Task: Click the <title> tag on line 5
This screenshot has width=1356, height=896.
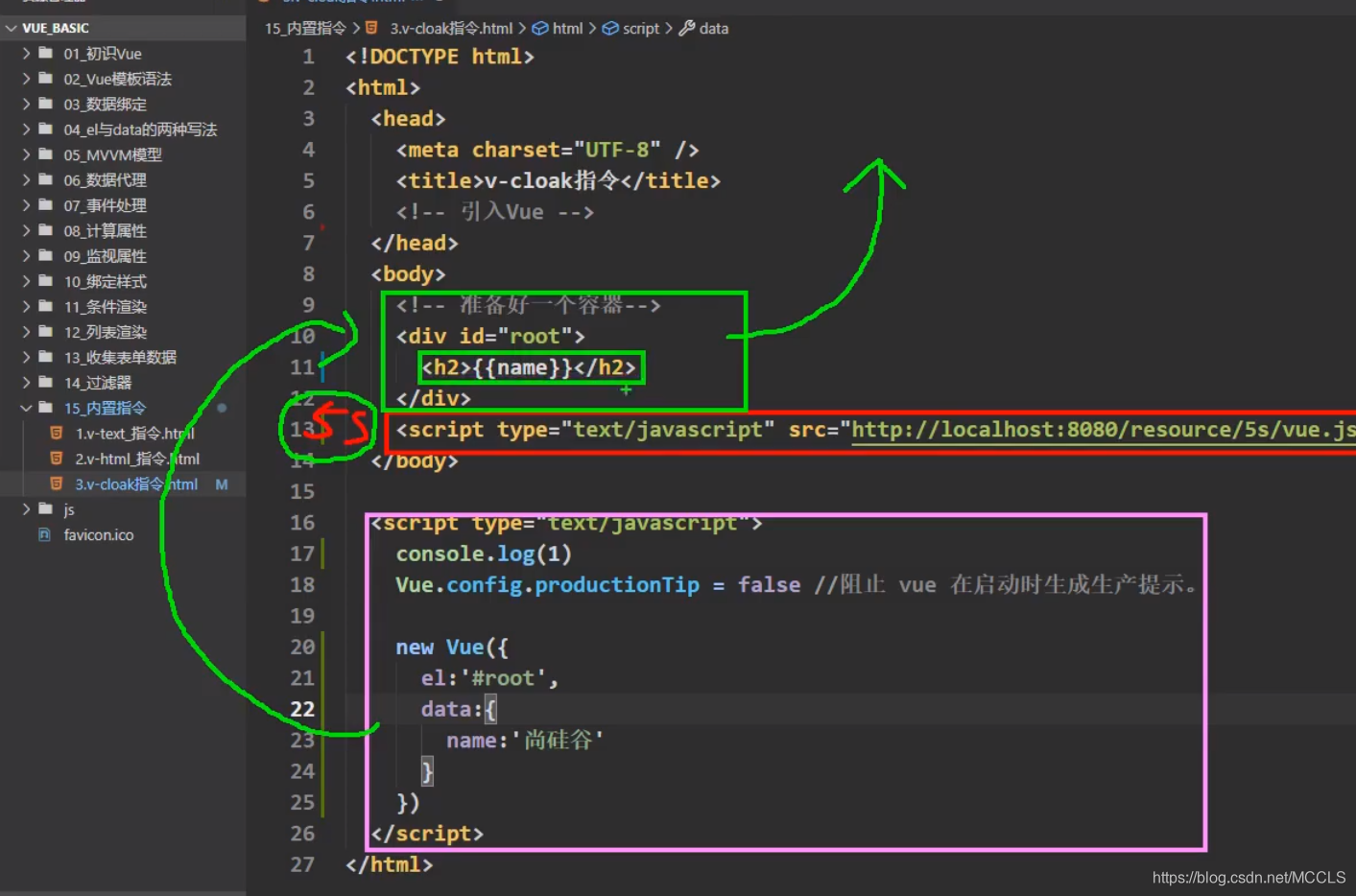Action: point(440,180)
